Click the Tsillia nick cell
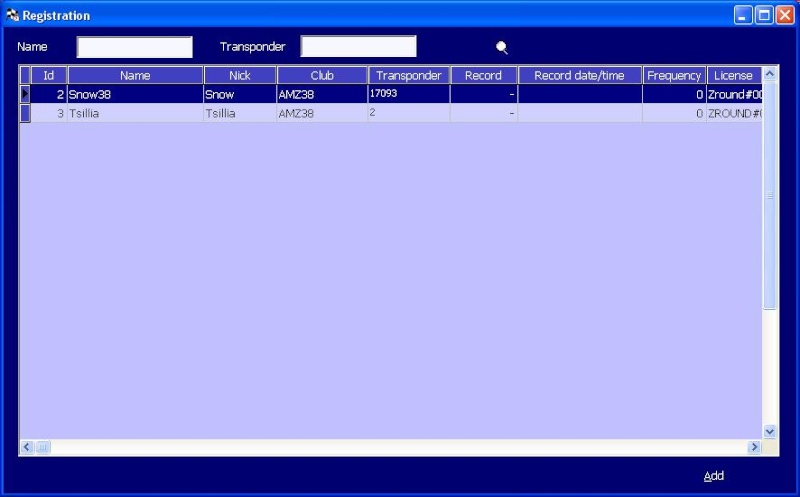This screenshot has width=800, height=497. click(240, 113)
